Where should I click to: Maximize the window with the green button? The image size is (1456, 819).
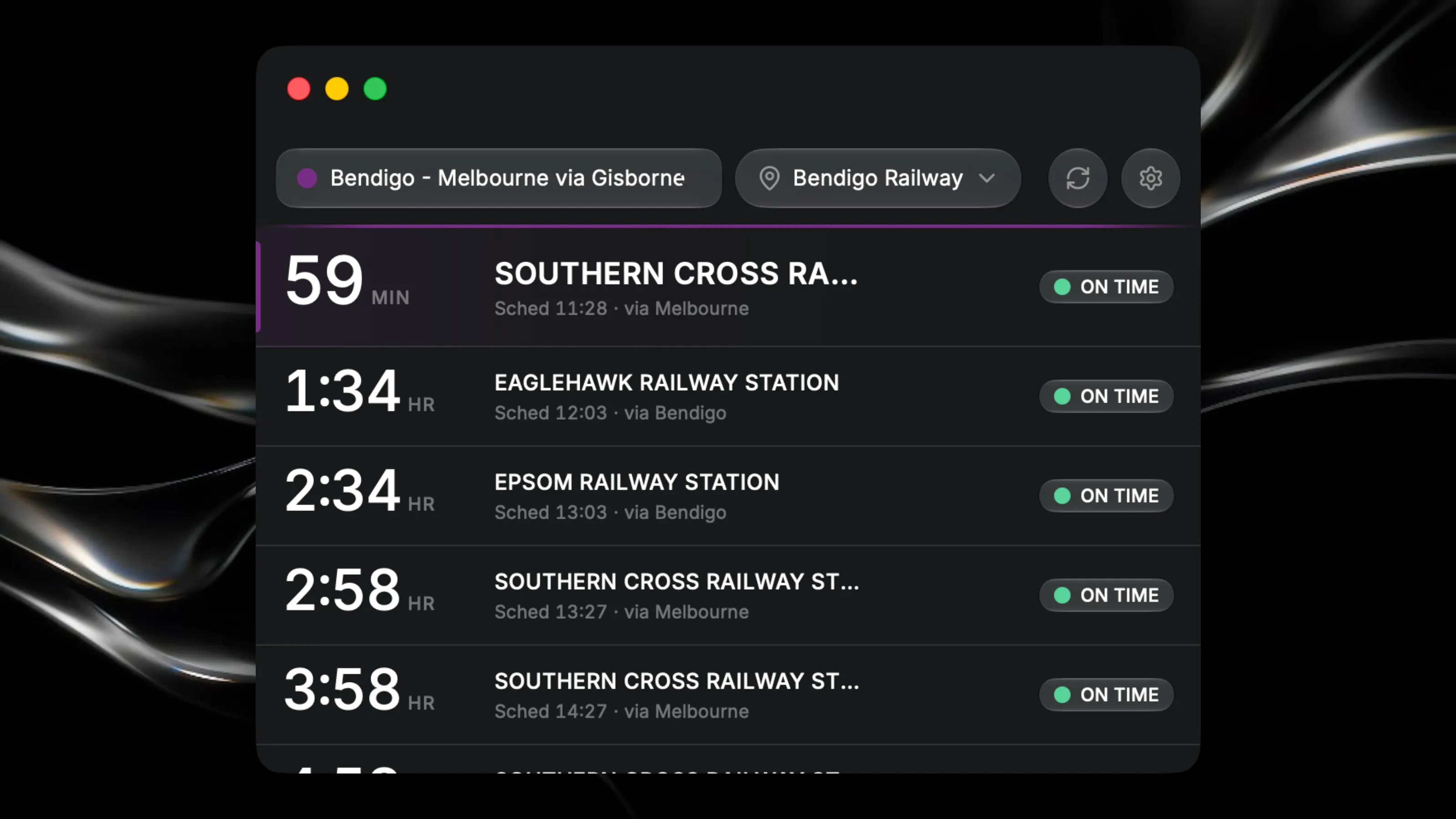(375, 89)
